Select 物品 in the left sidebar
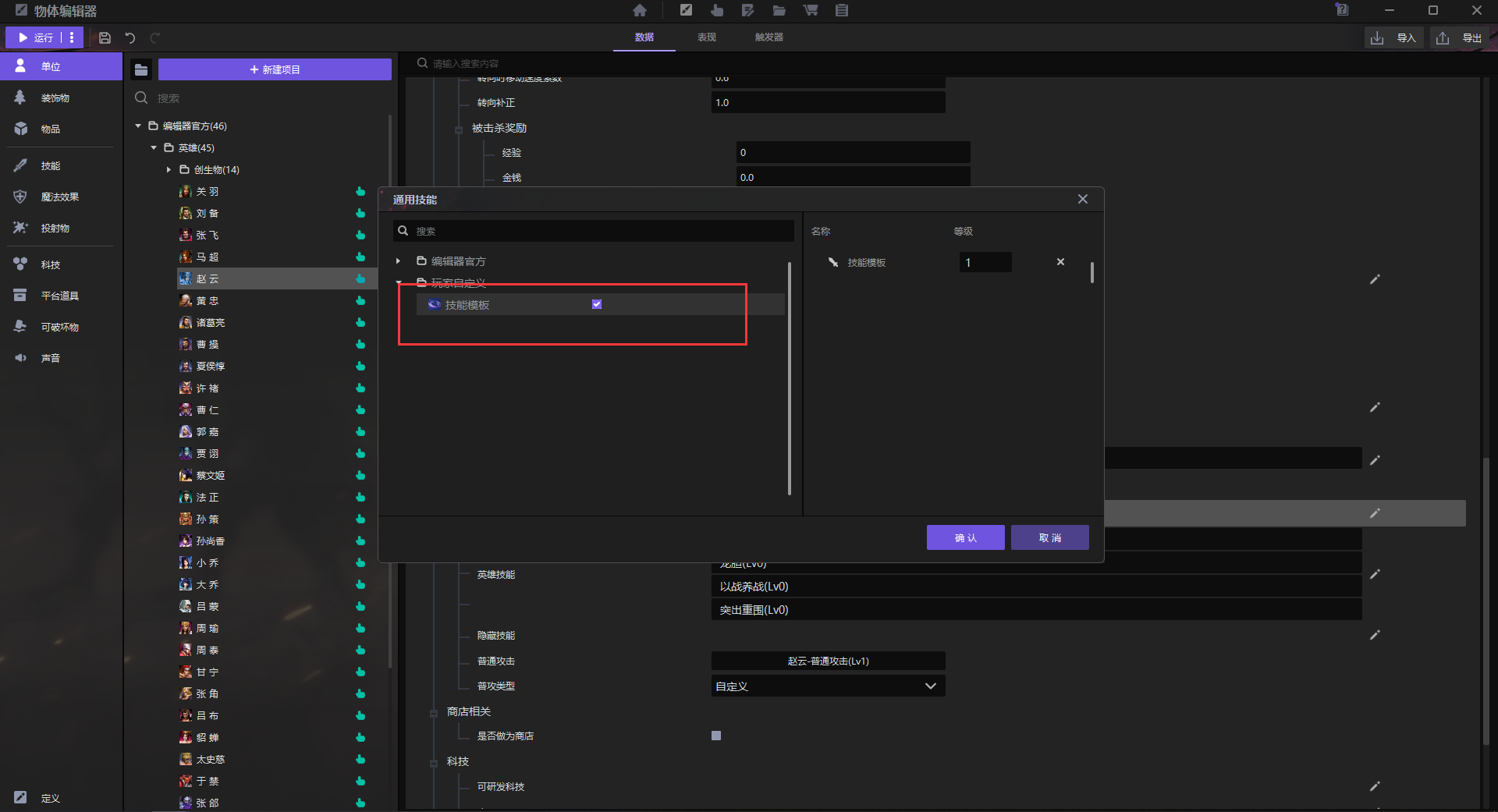The width and height of the screenshot is (1498, 812). 61,129
